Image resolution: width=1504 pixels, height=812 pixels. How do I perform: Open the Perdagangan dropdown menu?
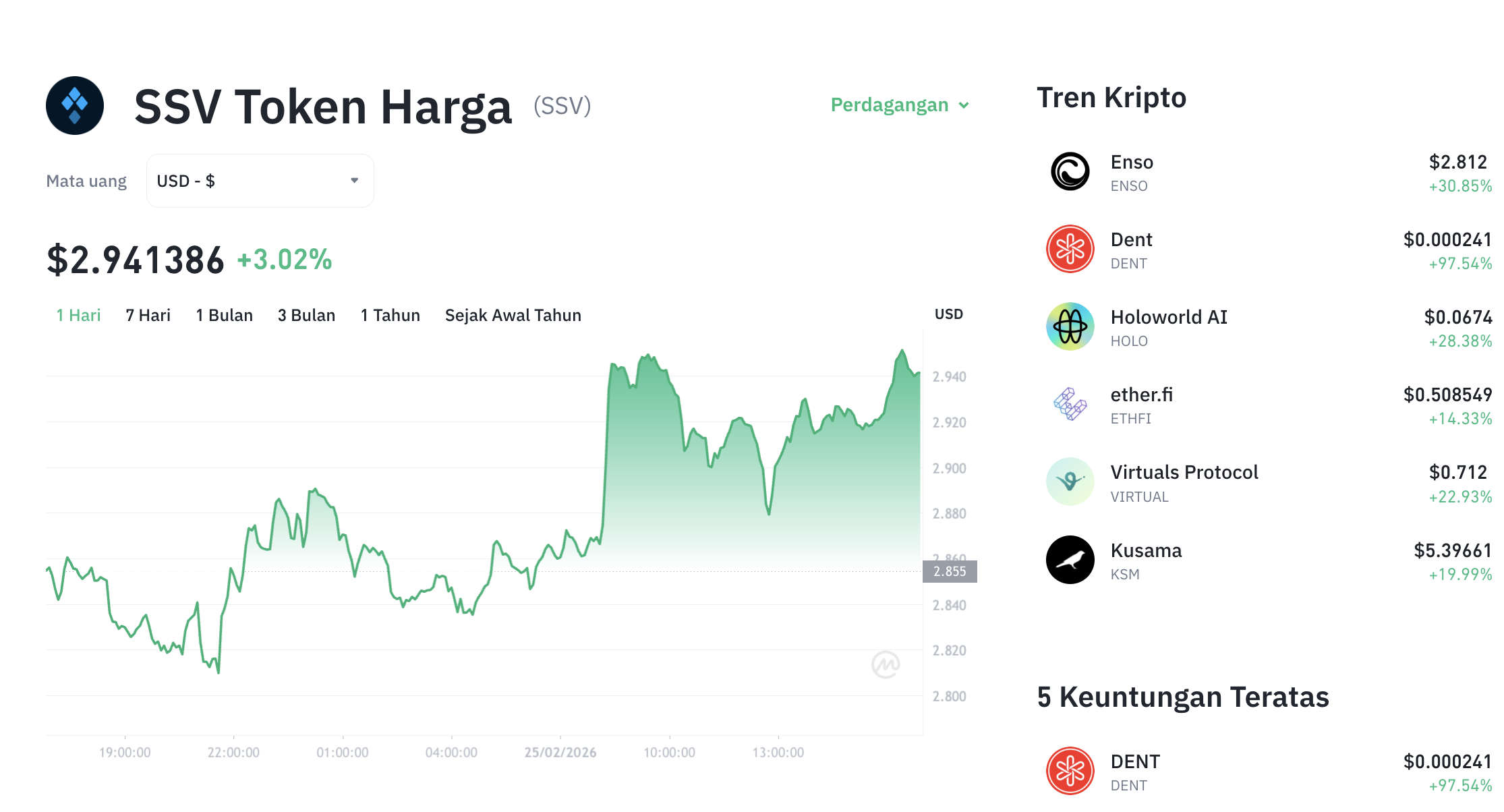coord(899,105)
